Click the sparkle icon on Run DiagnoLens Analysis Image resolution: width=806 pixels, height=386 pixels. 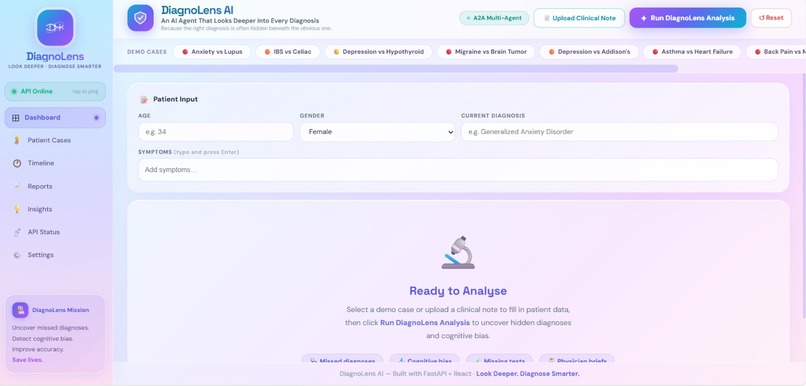pyautogui.click(x=644, y=18)
